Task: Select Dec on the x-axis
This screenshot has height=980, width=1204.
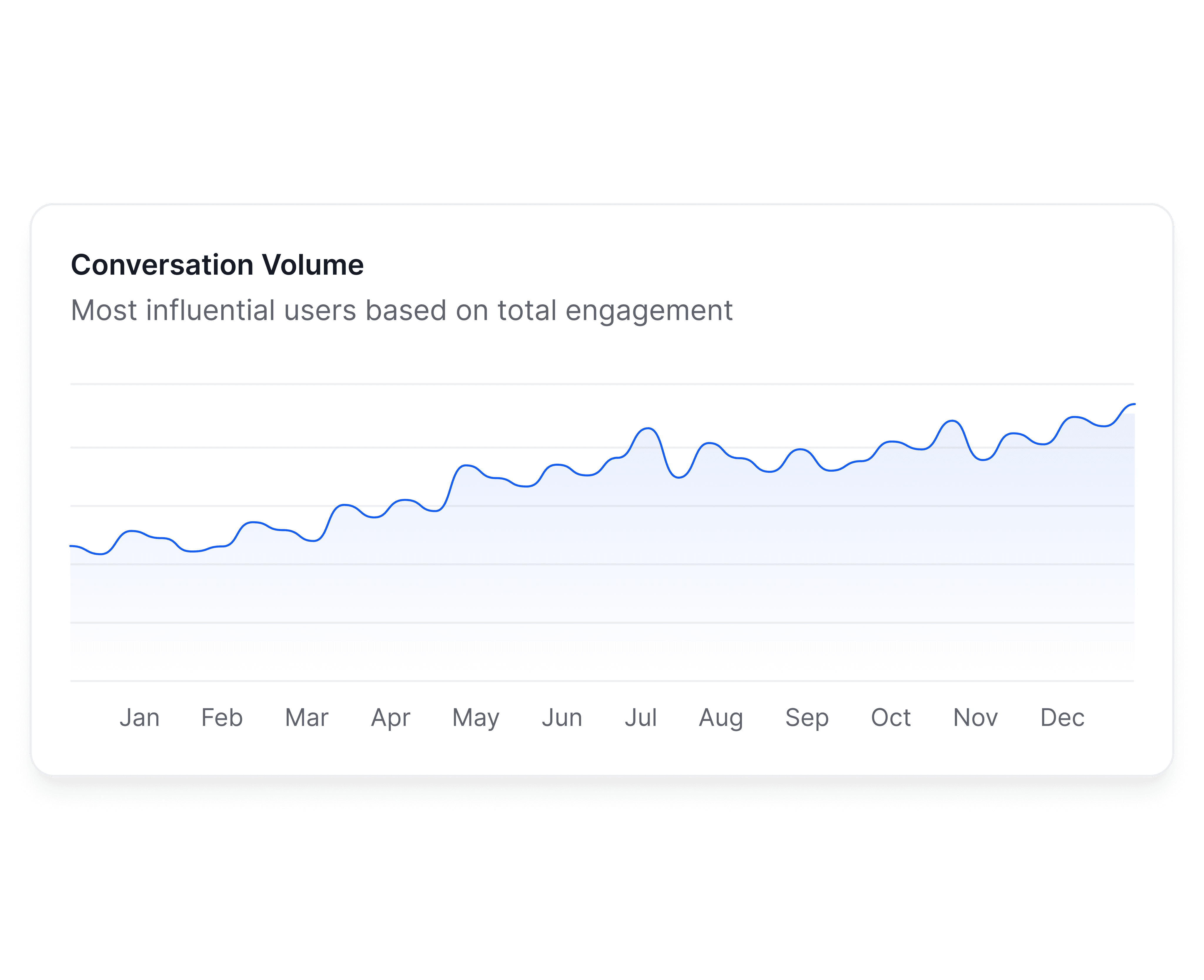Action: click(1062, 717)
